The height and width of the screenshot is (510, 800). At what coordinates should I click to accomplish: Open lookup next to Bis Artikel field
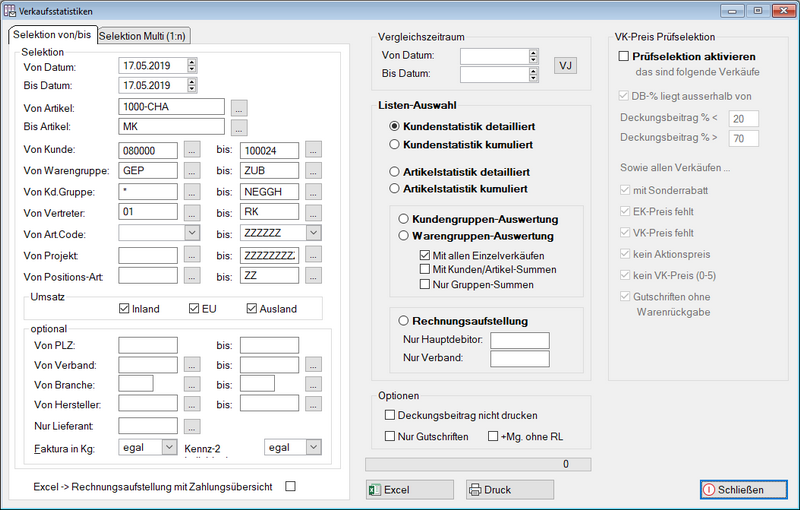coord(239,128)
